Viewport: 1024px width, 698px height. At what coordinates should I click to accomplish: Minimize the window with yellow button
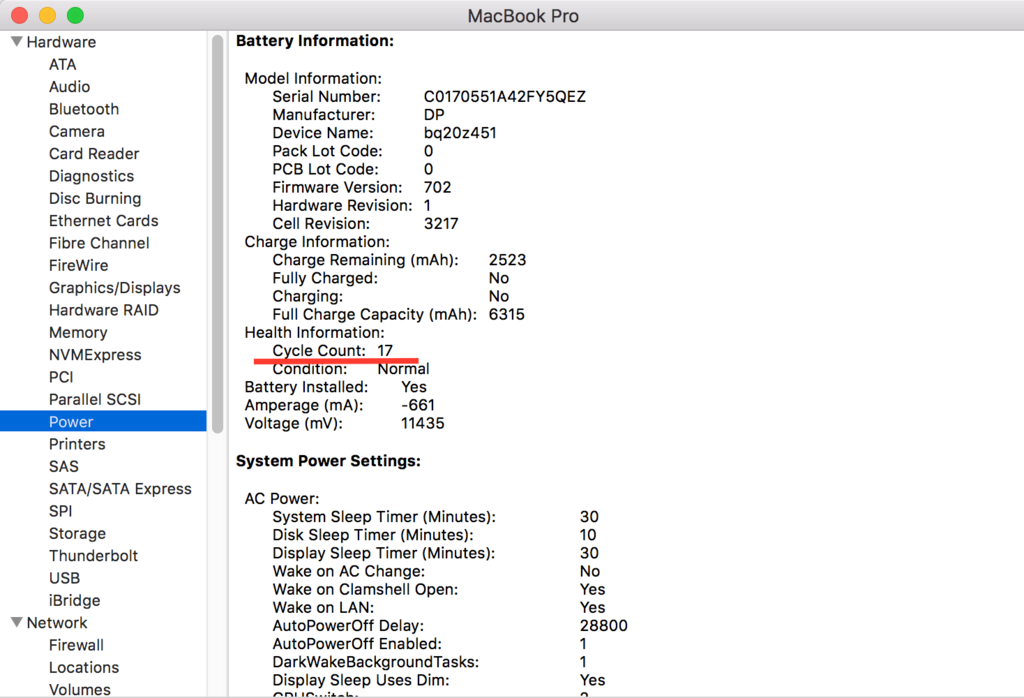[48, 15]
